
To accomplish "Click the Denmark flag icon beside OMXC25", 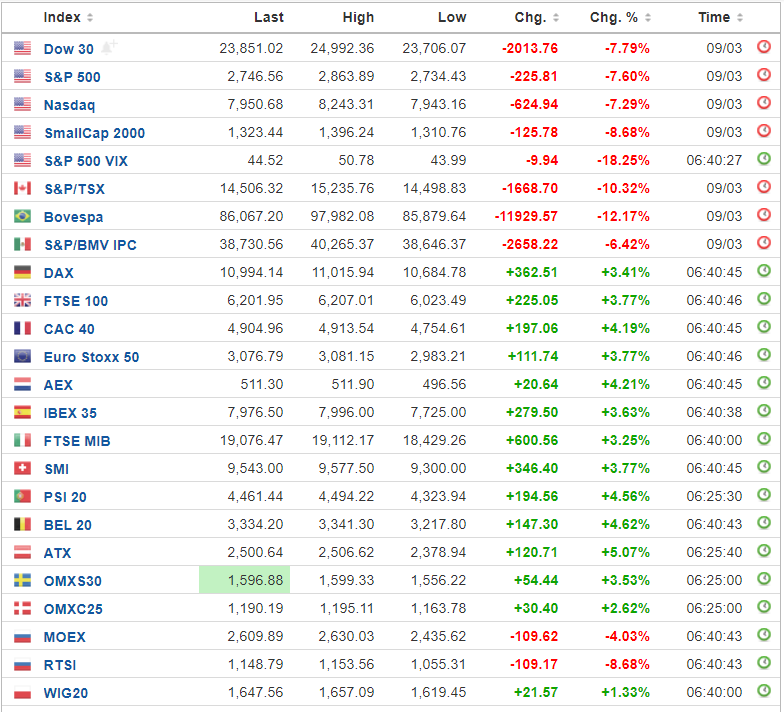I will point(22,608).
